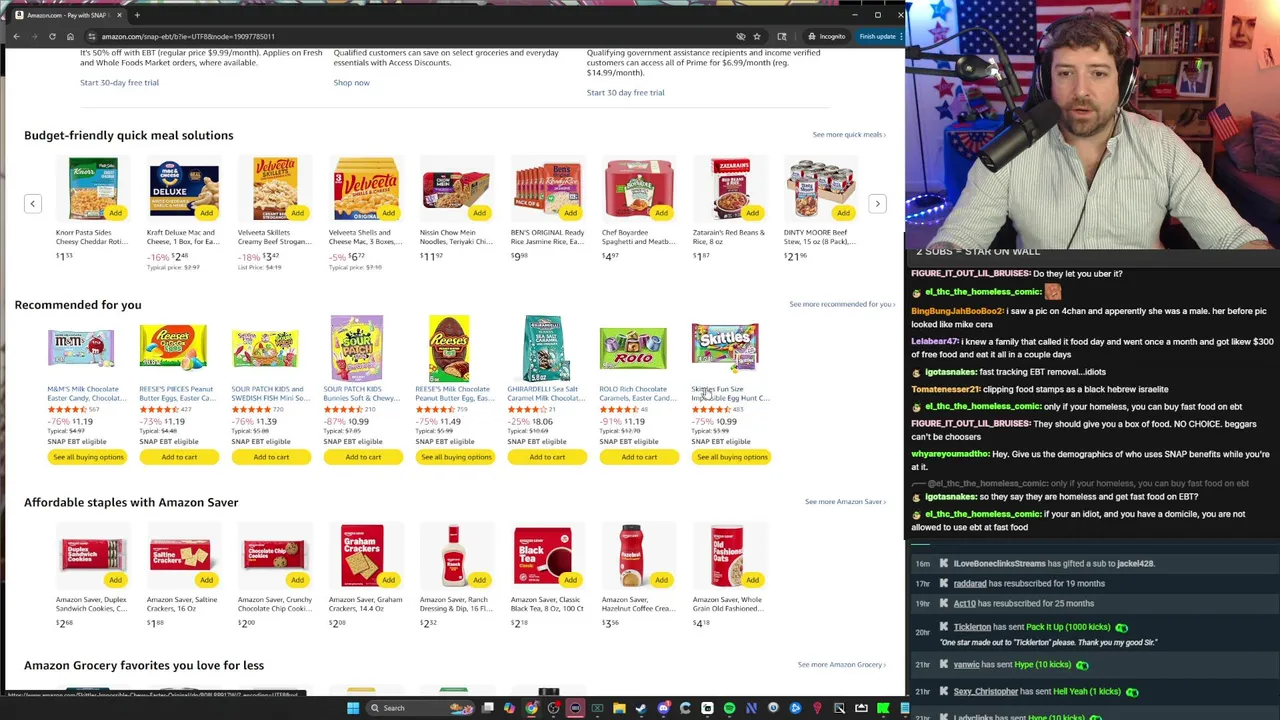Add Amazon Saver Old Fashioned Oats
The height and width of the screenshot is (720, 1280).
tap(753, 580)
